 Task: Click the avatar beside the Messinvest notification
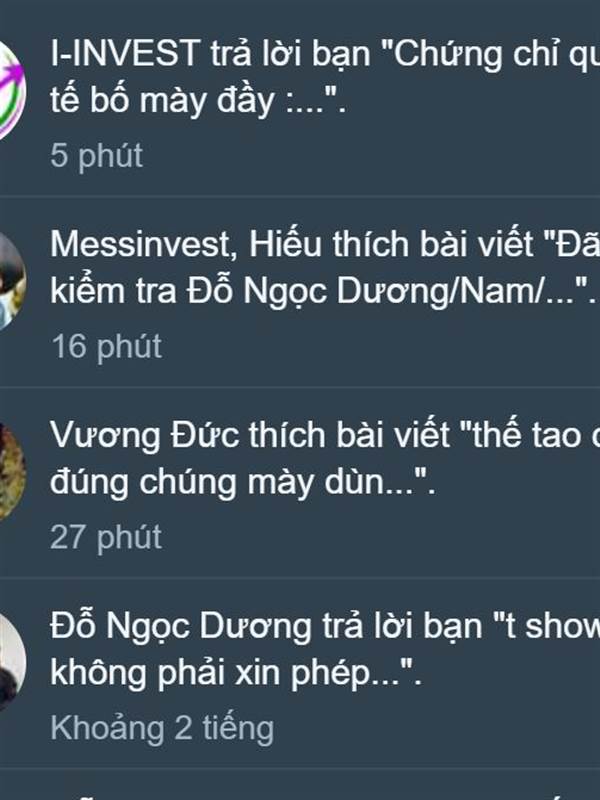point(10,281)
